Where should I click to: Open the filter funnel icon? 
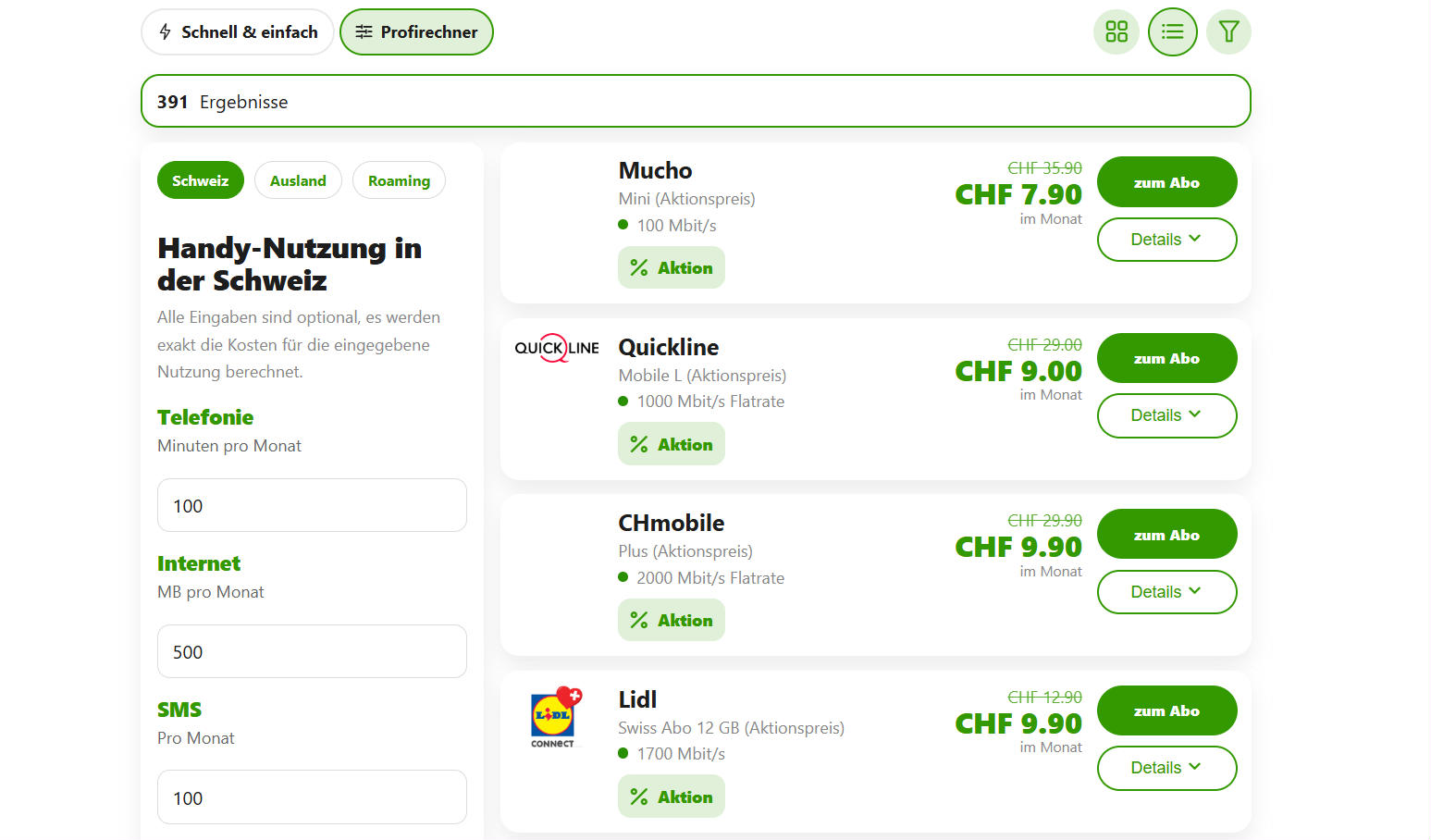[x=1228, y=32]
